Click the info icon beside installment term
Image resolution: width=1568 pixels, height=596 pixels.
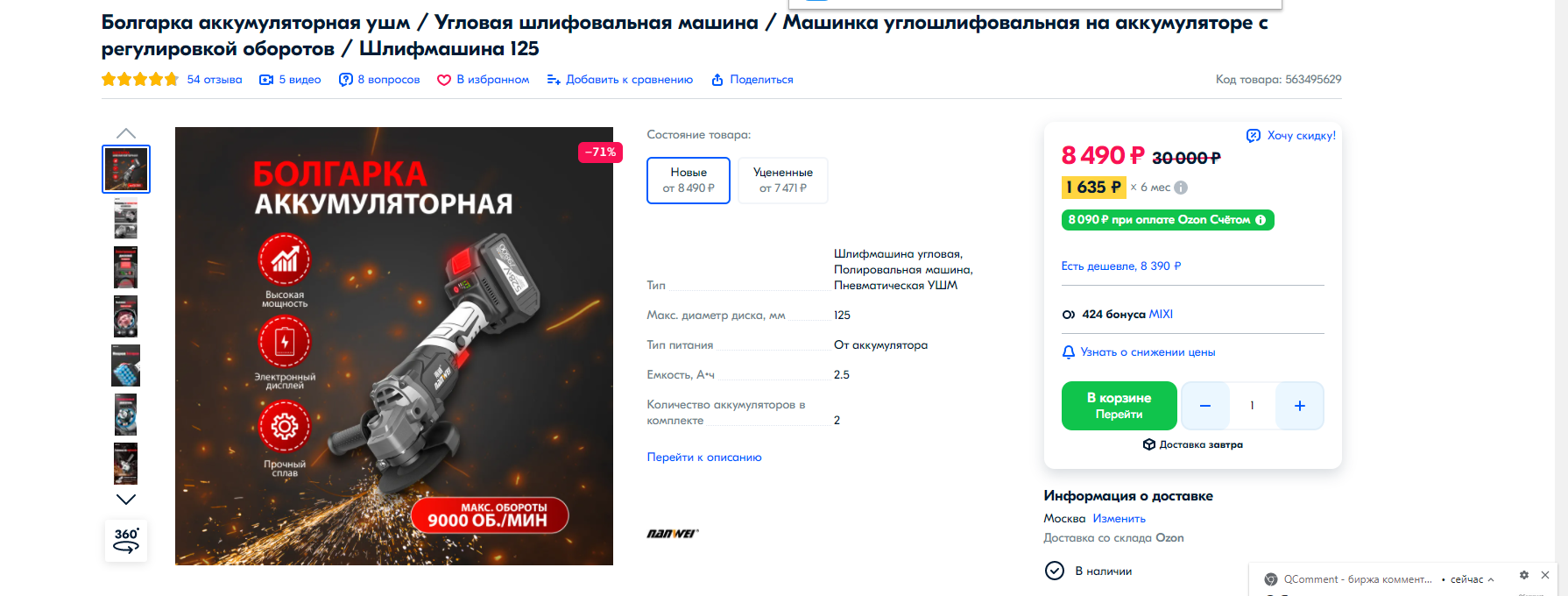pos(1181,188)
